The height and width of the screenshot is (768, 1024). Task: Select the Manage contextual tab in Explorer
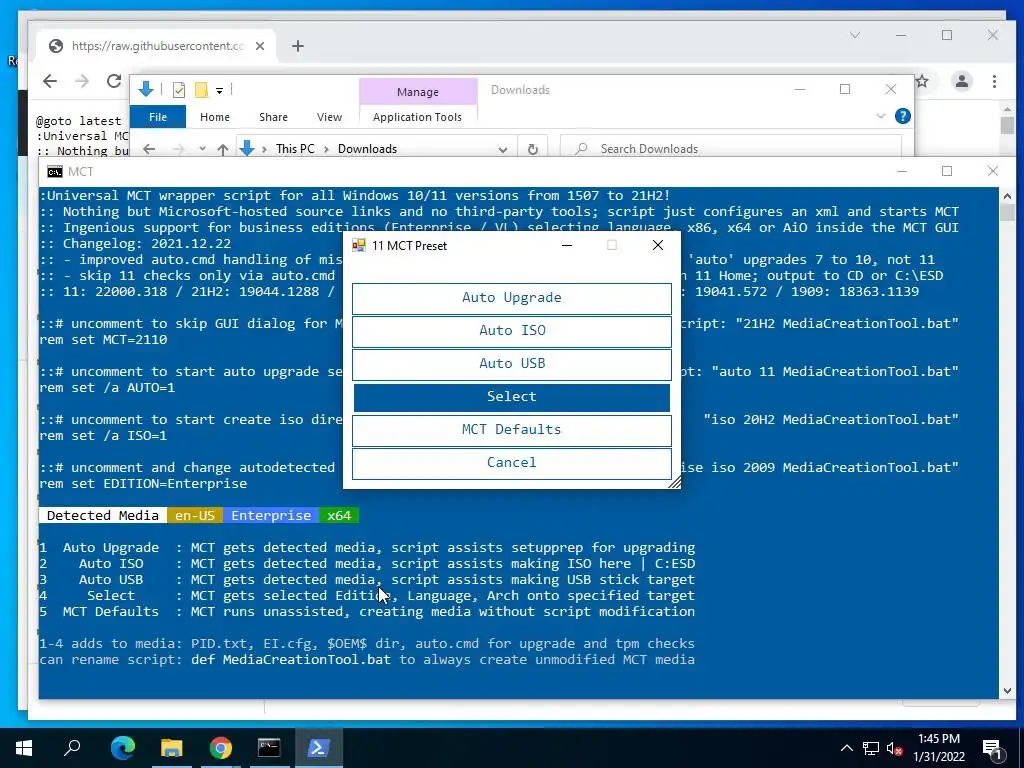coord(418,92)
